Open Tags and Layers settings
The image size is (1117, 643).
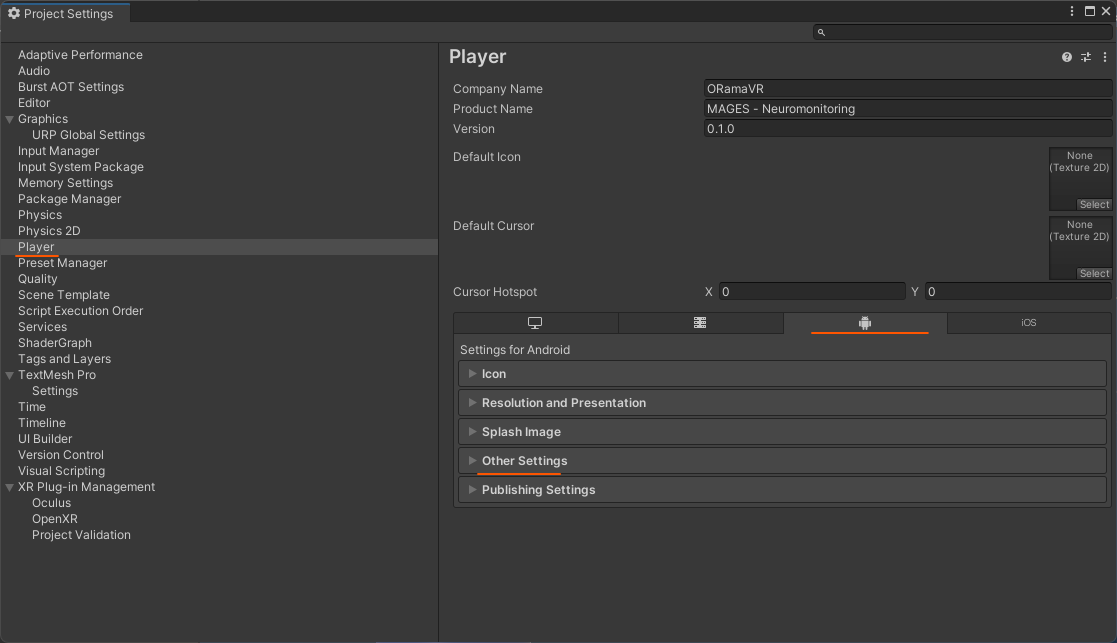point(64,360)
